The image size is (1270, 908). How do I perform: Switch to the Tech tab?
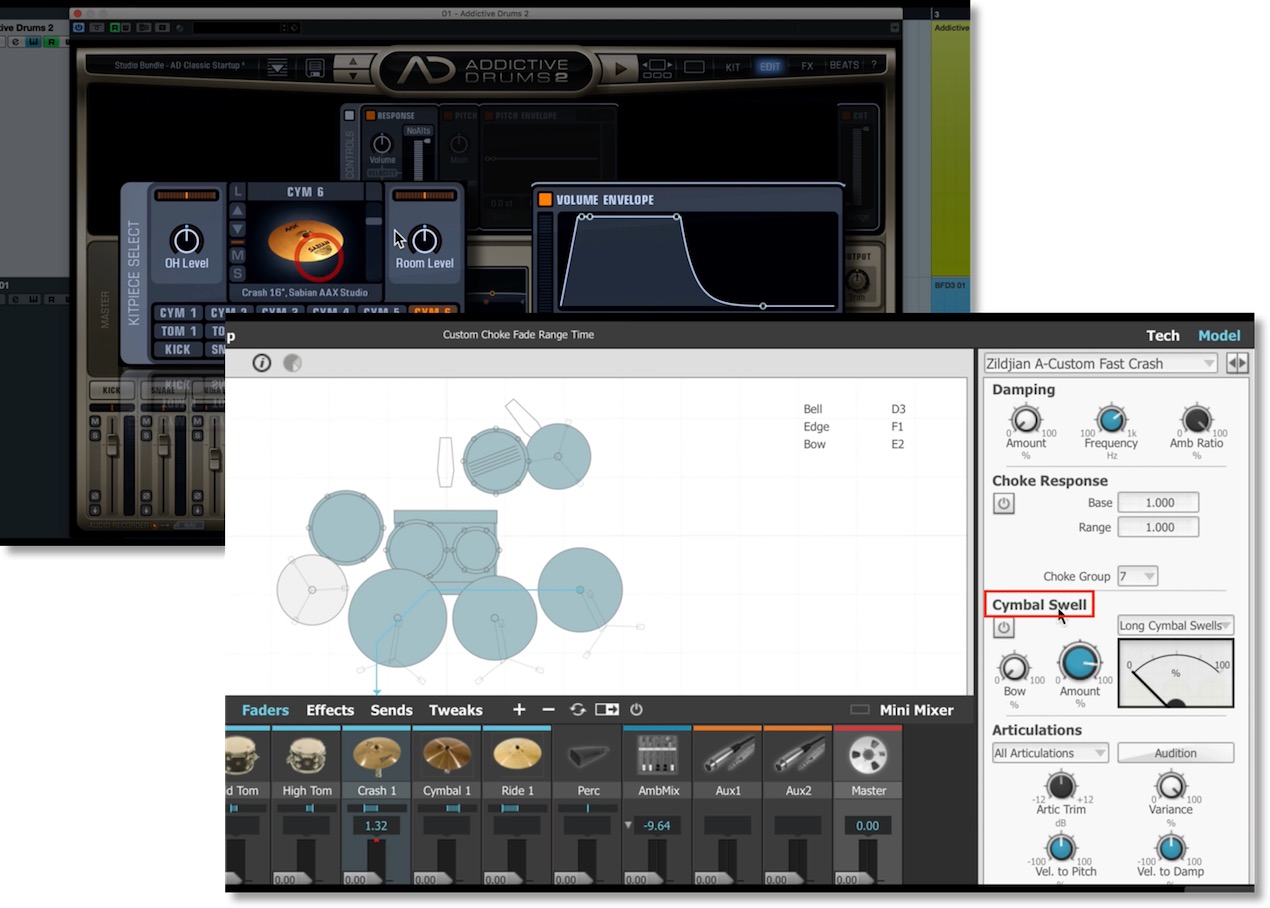1163,336
